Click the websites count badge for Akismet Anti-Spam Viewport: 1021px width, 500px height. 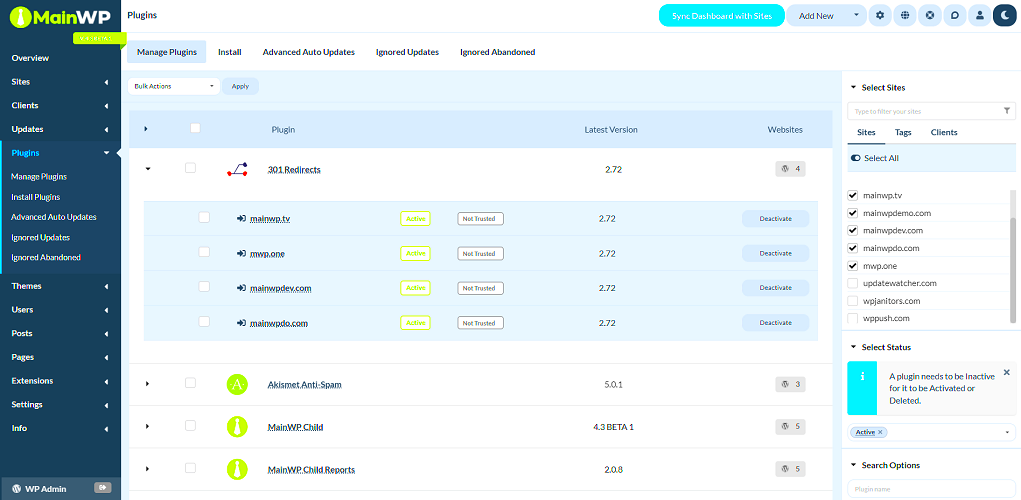pos(790,384)
